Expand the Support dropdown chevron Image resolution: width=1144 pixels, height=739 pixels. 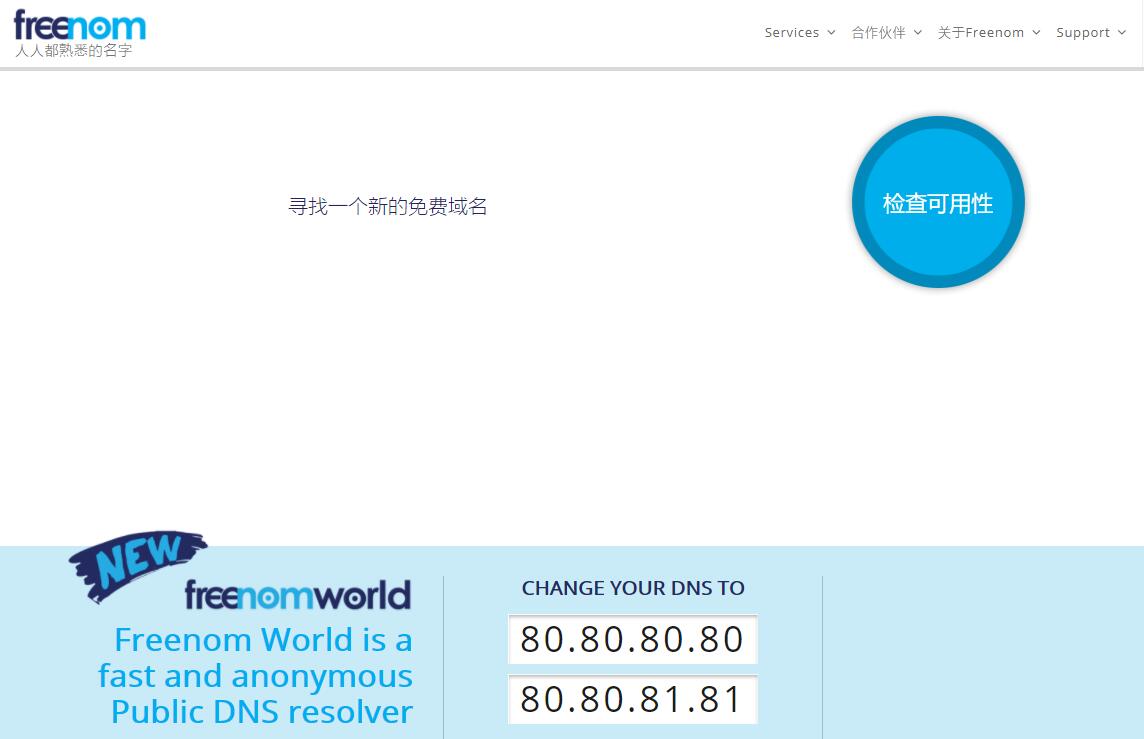click(x=1122, y=33)
